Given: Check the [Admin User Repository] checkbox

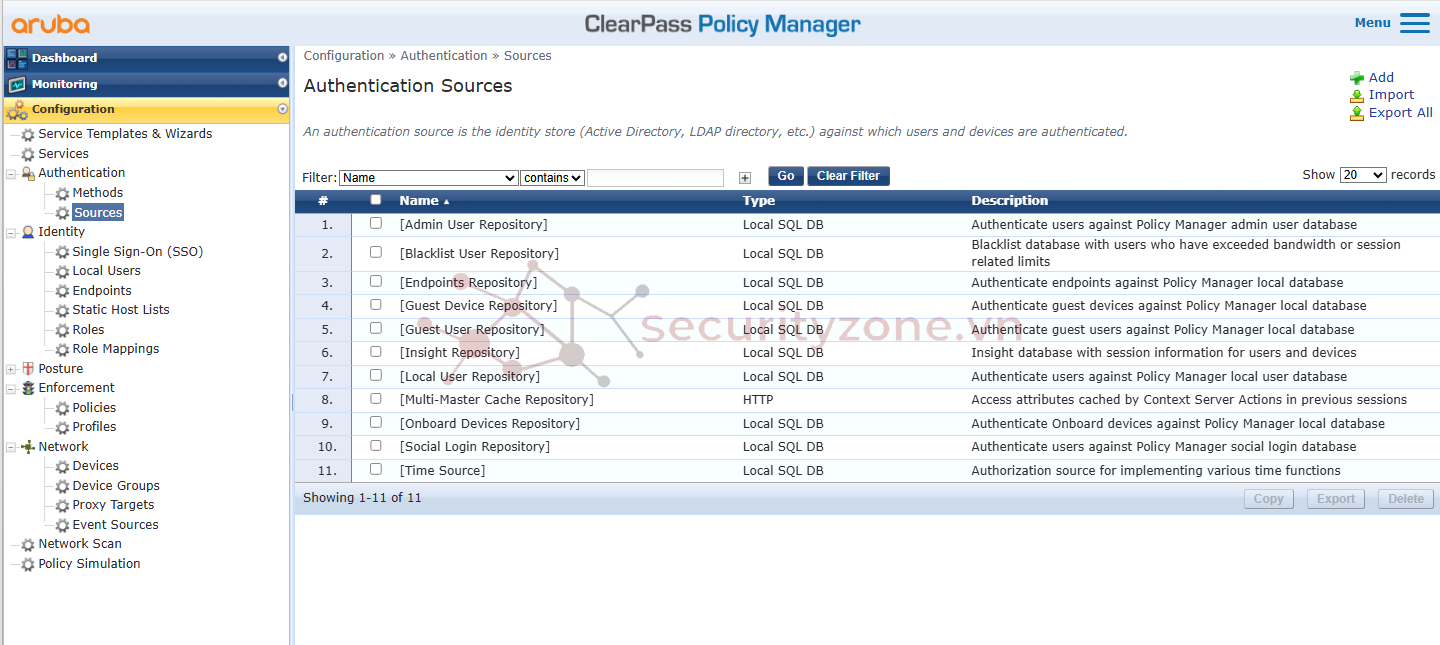Looking at the screenshot, I should tap(376, 224).
